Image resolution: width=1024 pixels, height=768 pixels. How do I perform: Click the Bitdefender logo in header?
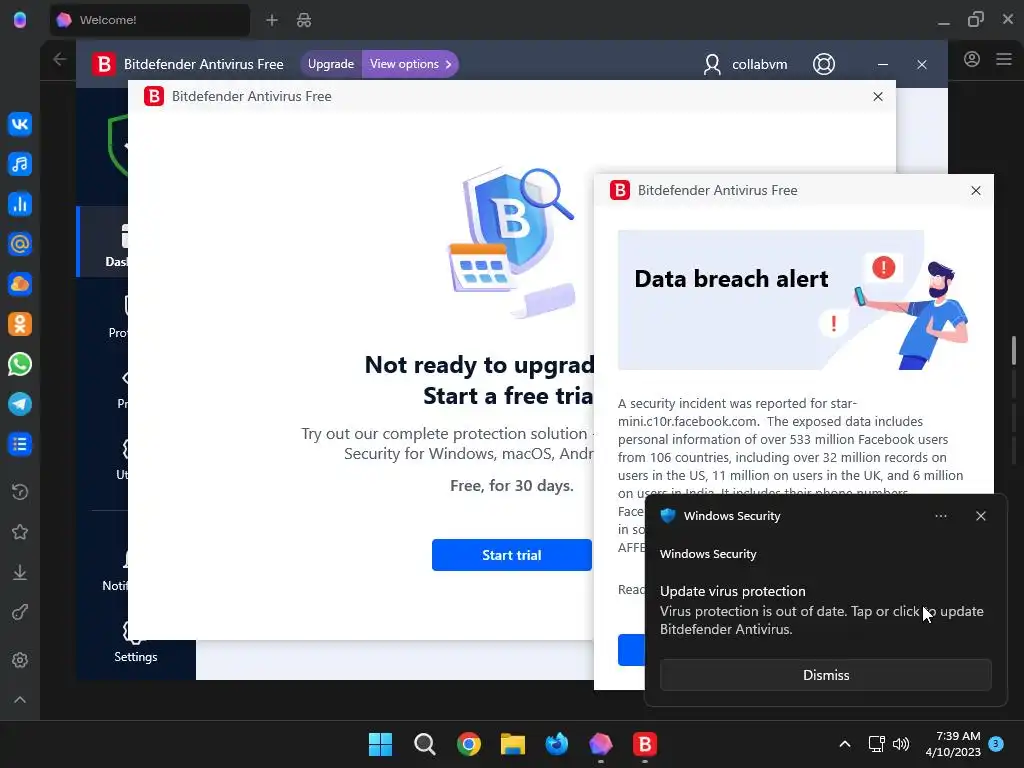[x=103, y=64]
